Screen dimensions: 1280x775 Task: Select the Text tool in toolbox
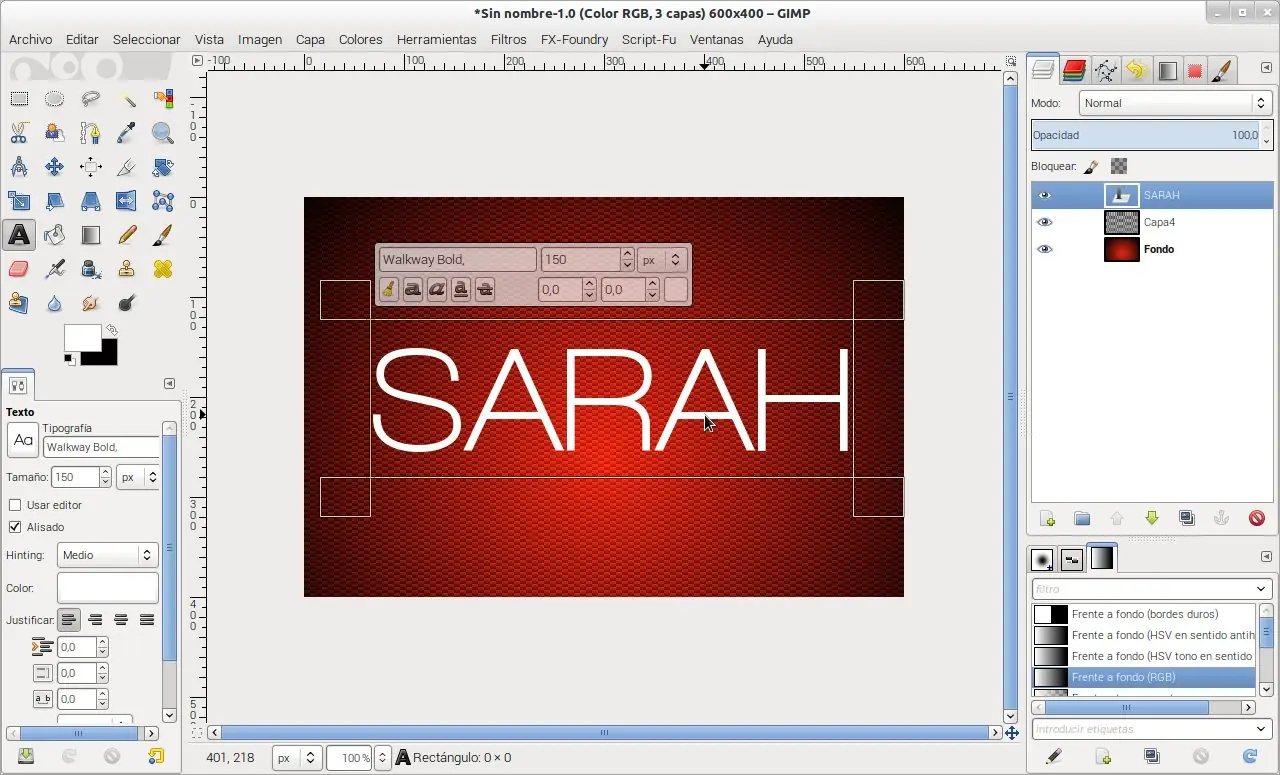(x=19, y=235)
